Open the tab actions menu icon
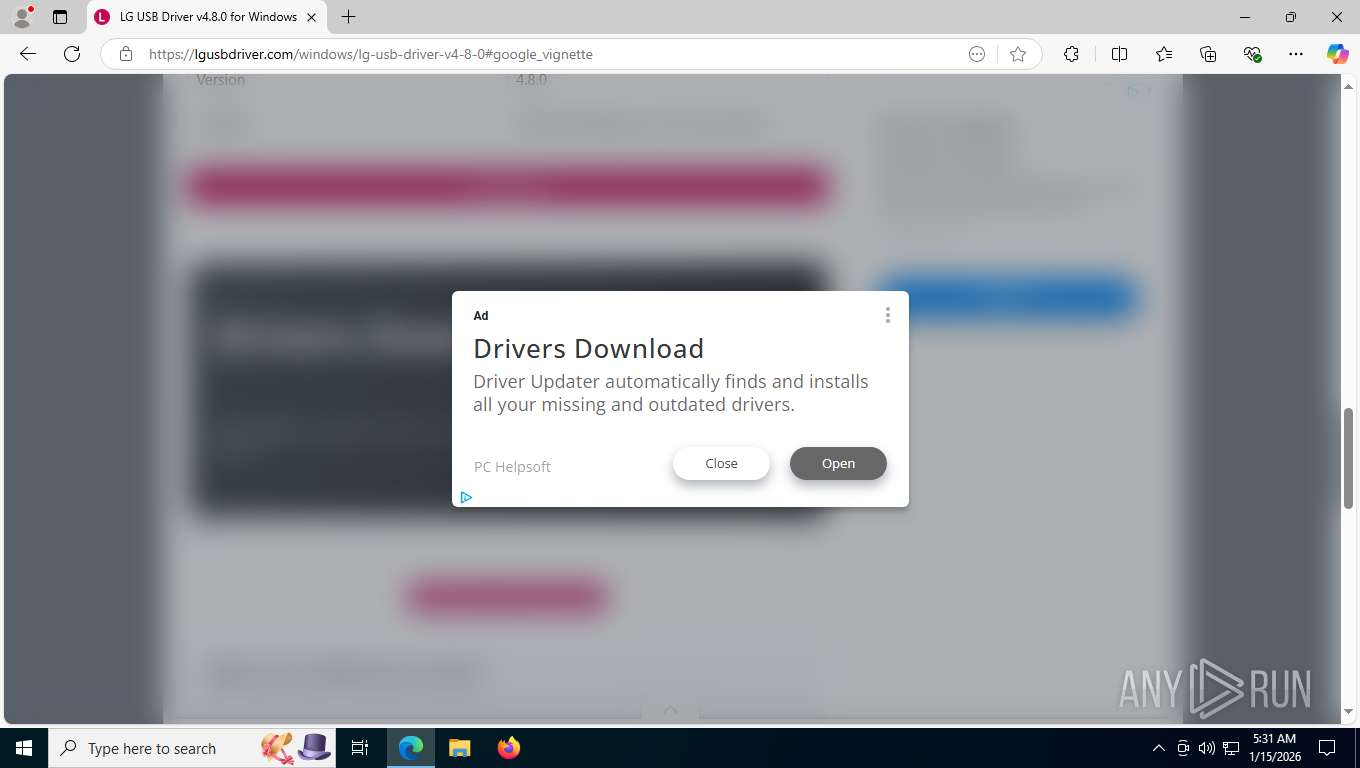Screen dimensions: 1360x768 click(x=60, y=17)
